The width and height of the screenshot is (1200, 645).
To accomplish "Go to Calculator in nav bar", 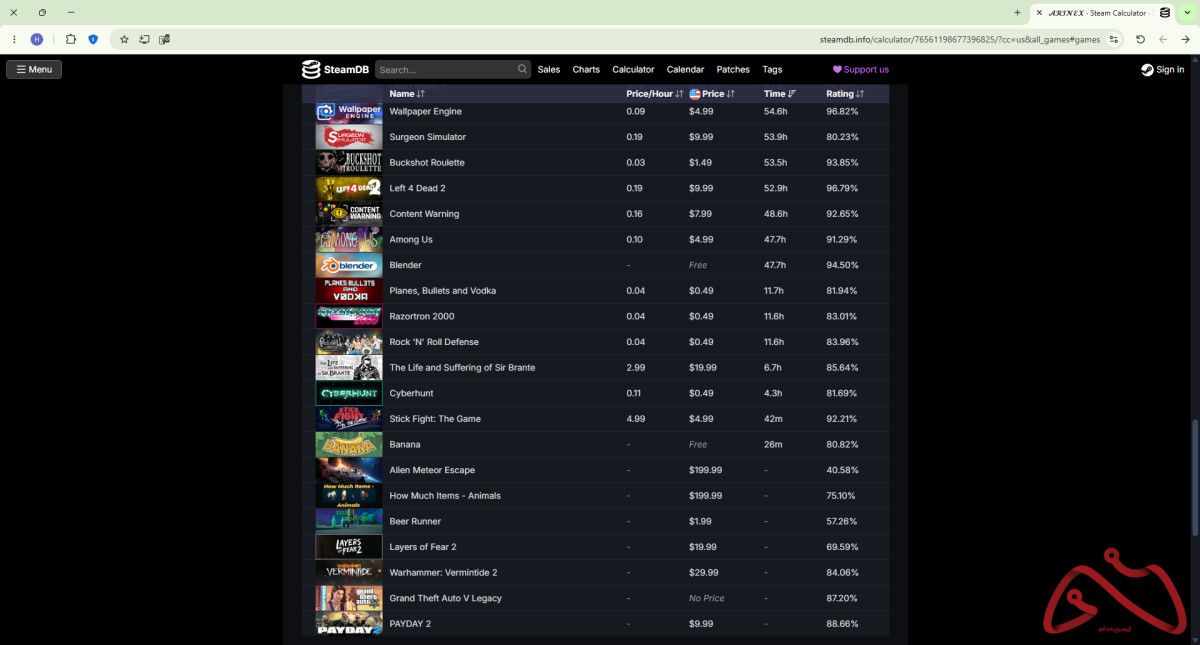I will click(x=633, y=70).
